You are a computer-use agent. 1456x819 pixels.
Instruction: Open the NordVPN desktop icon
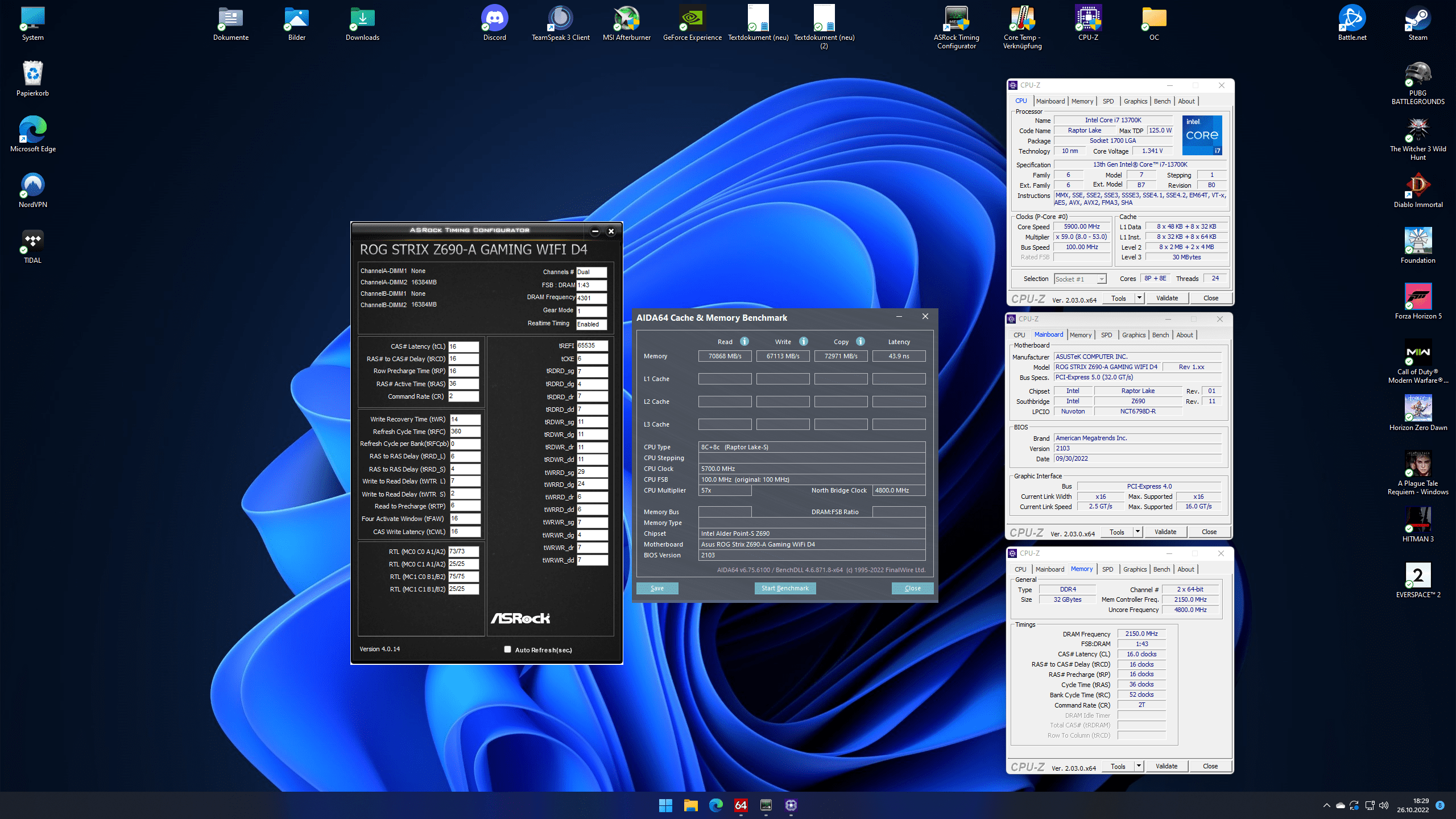pos(32,191)
